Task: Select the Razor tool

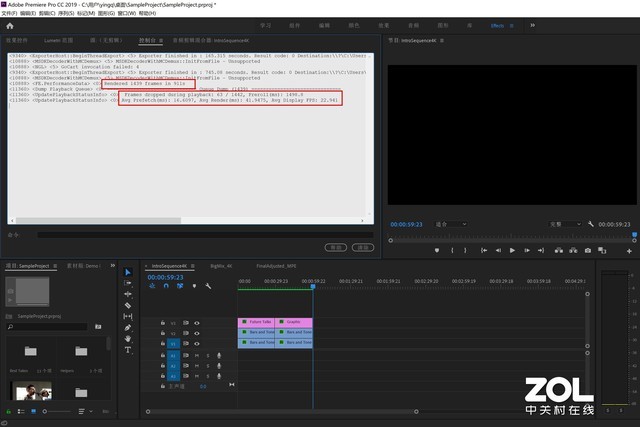Action: tap(128, 305)
